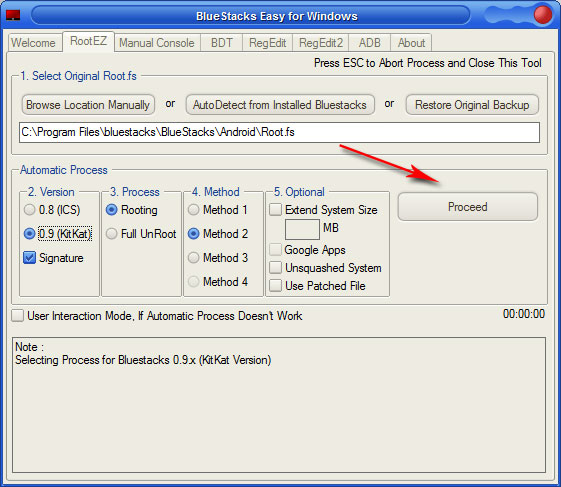Click the Proceed button
Viewport: 561px width, 487px height.
(x=468, y=207)
